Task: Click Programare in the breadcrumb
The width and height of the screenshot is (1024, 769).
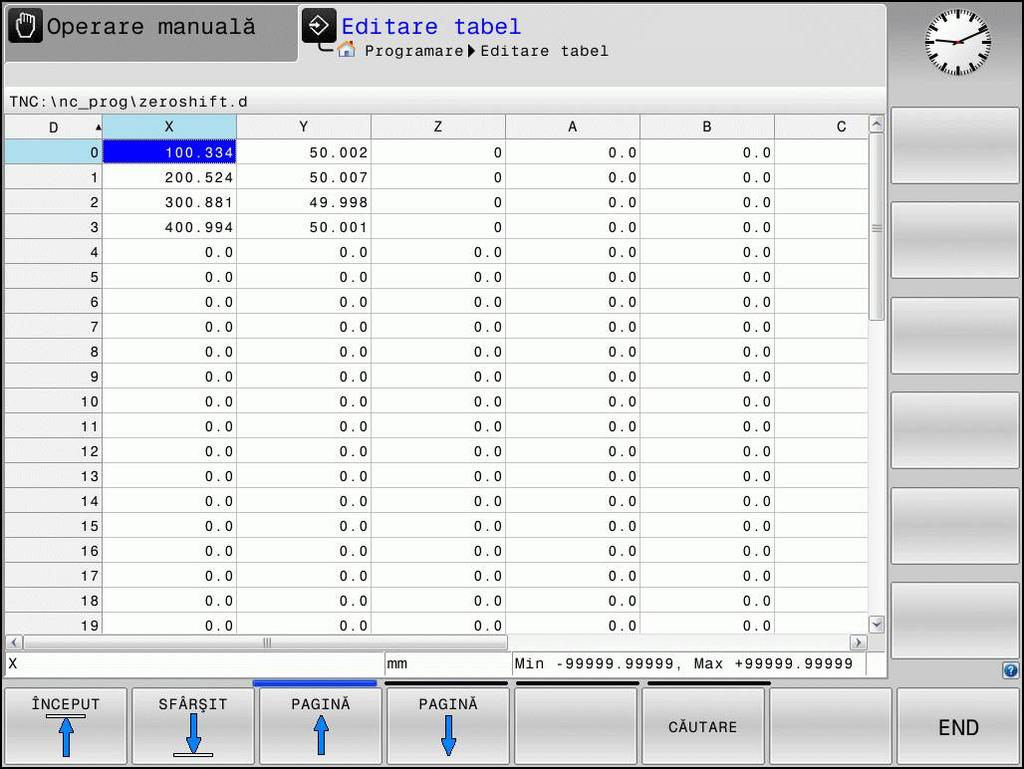Action: point(413,51)
